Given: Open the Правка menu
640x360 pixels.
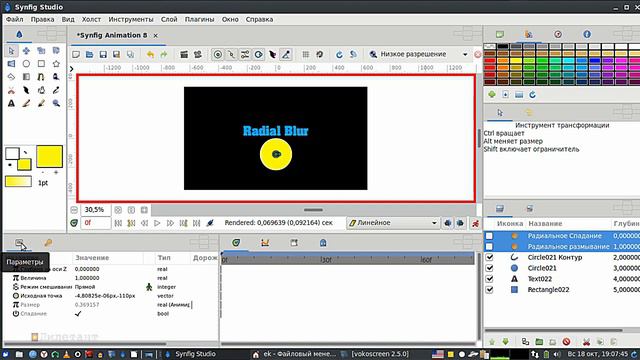Looking at the screenshot, I should (42, 19).
